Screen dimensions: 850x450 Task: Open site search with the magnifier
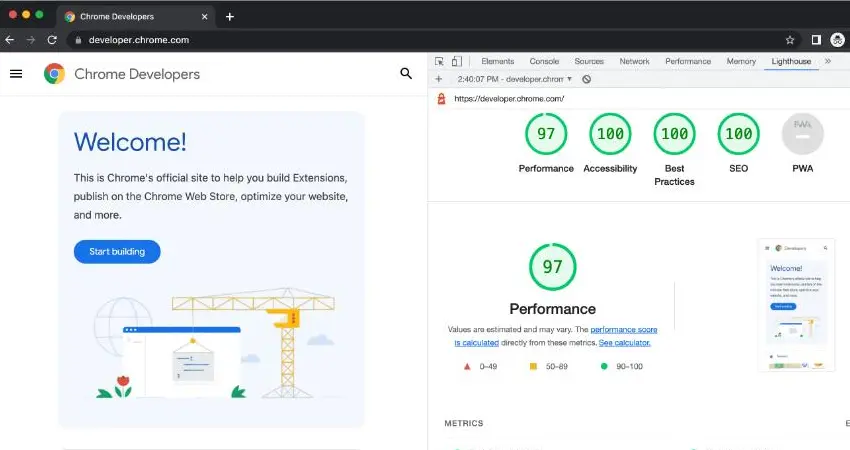[406, 73]
